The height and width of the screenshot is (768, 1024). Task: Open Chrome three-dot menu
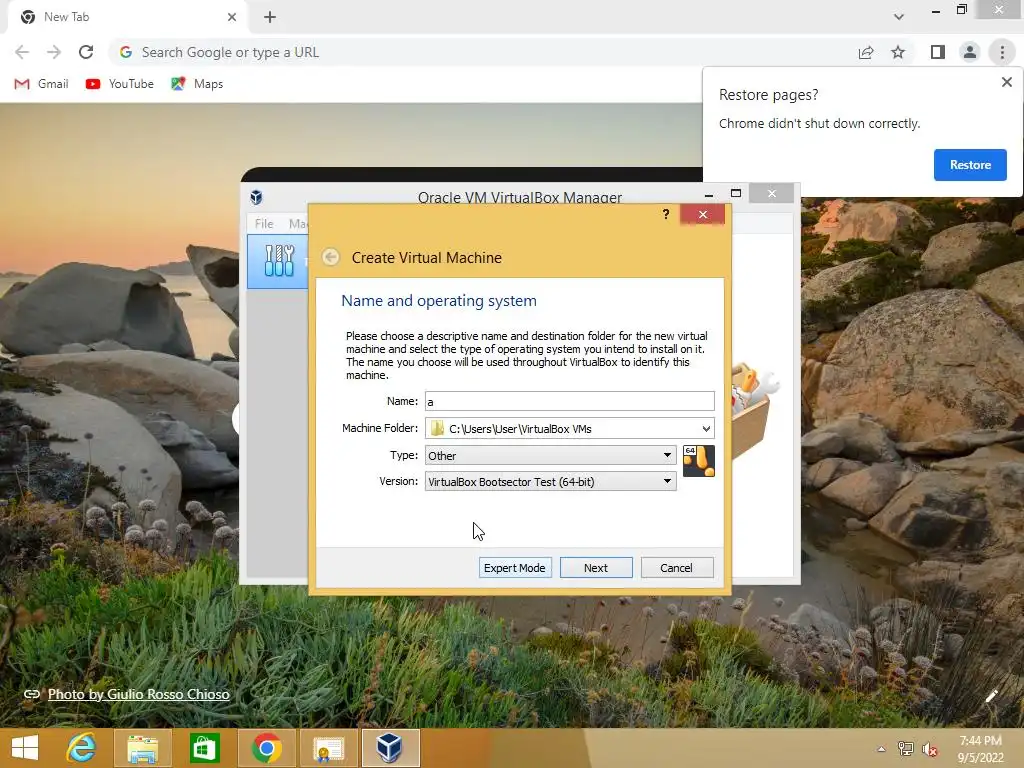pos(1002,52)
